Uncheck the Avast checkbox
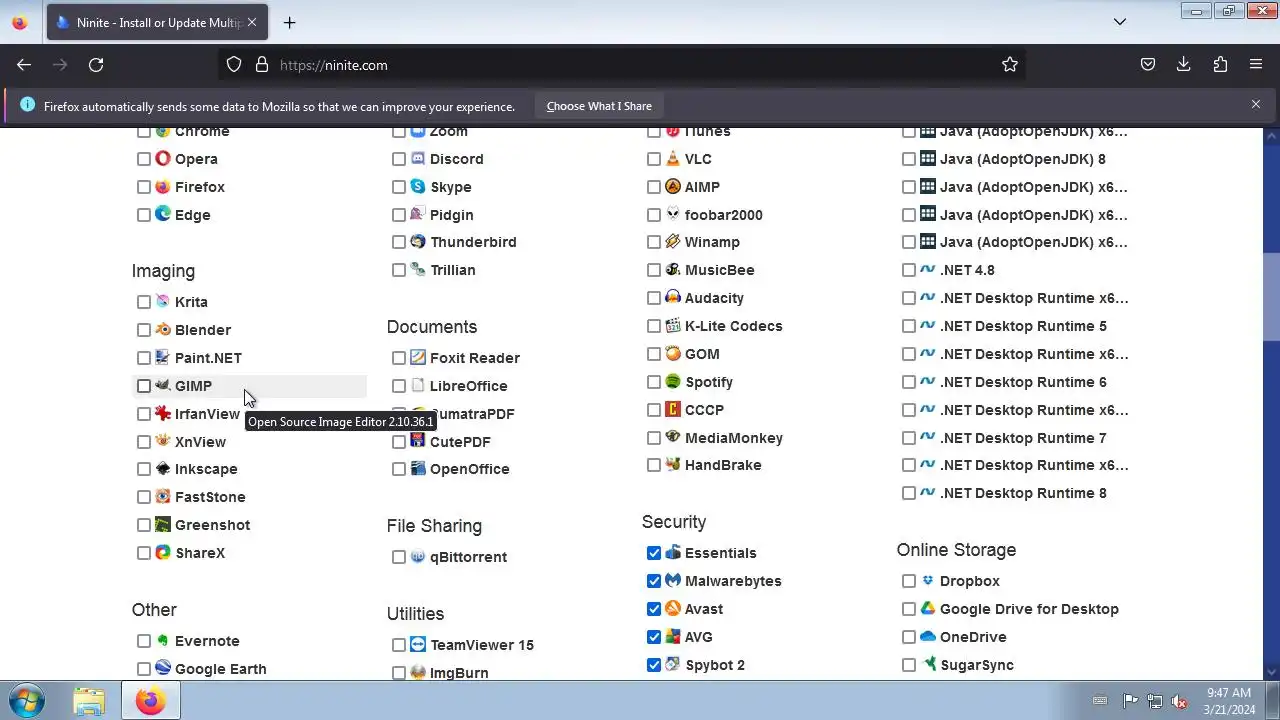Image resolution: width=1280 pixels, height=720 pixels. 654,609
